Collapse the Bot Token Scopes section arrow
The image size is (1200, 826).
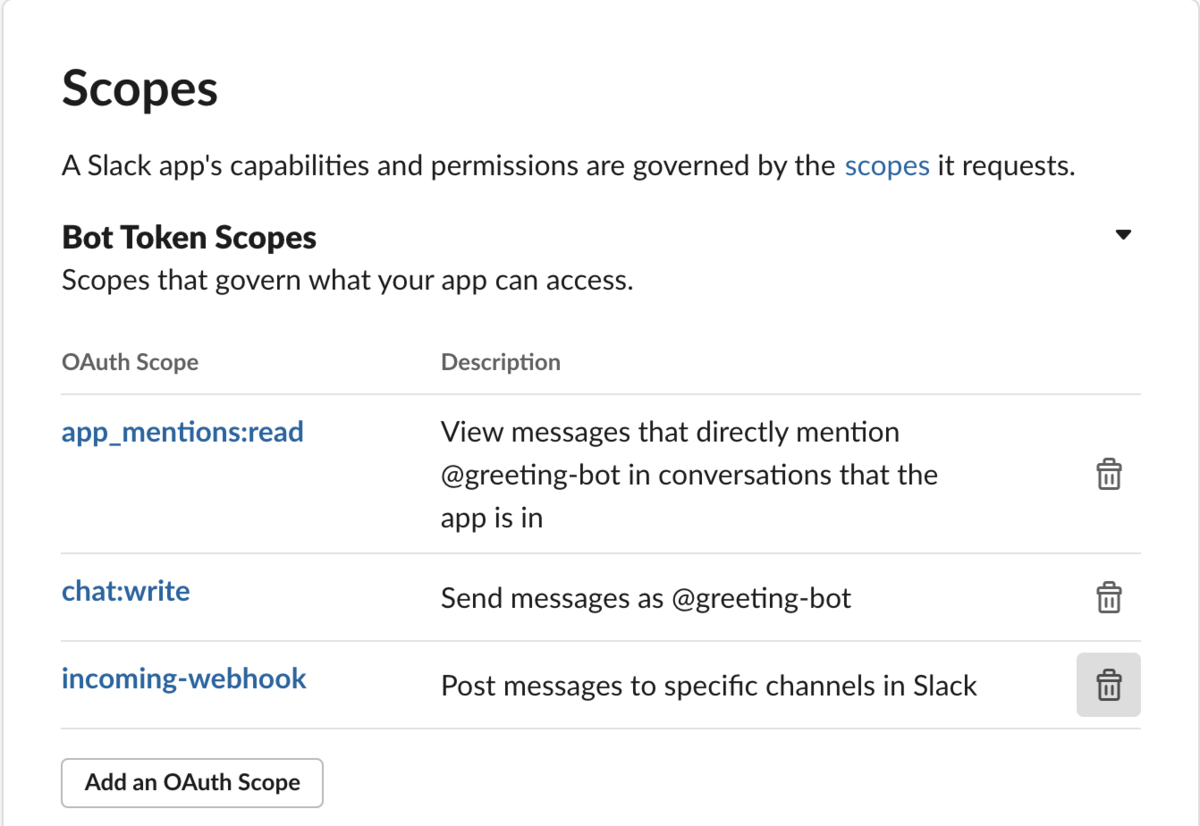pyautogui.click(x=1123, y=235)
